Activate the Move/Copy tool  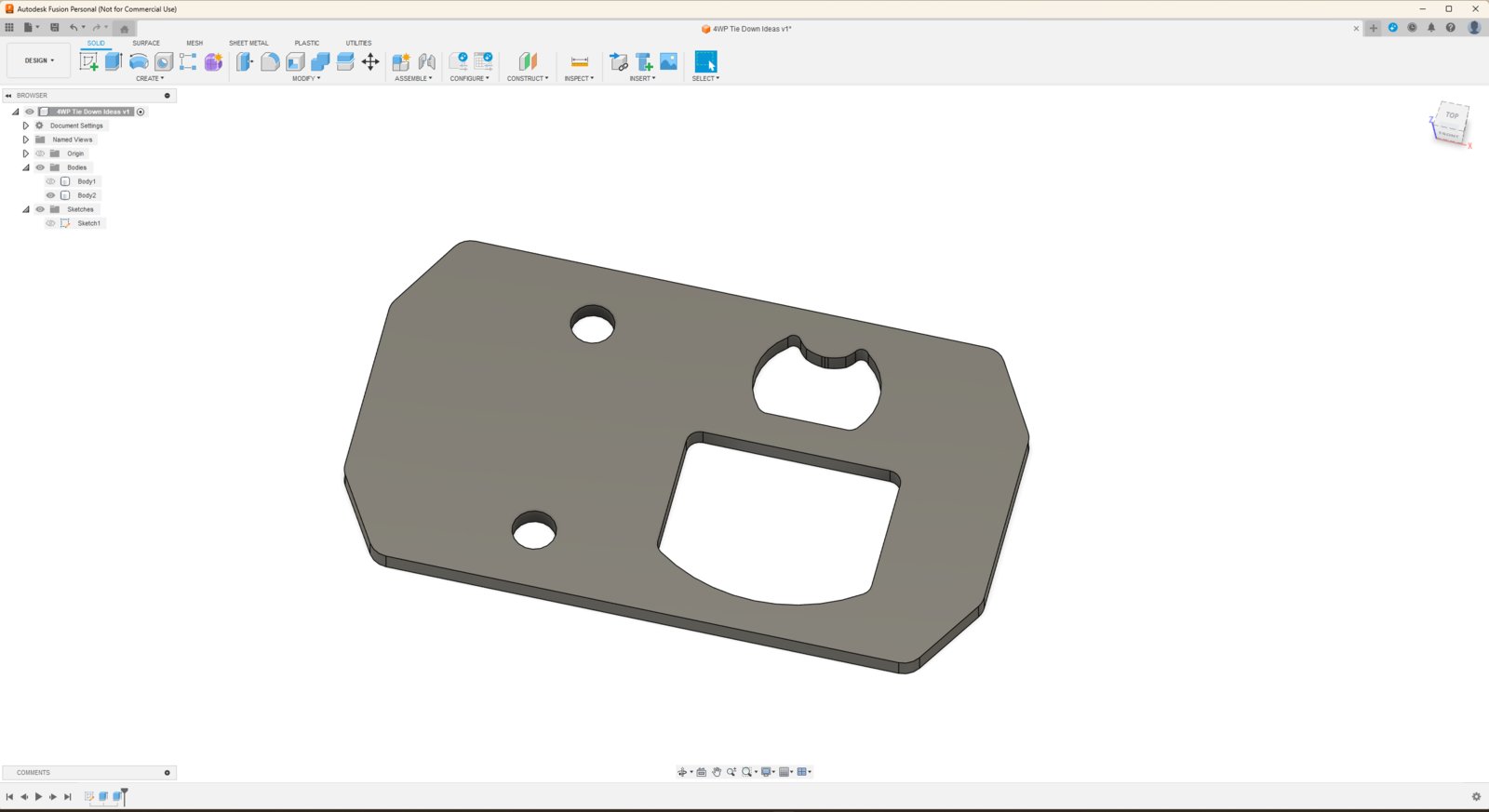(370, 61)
